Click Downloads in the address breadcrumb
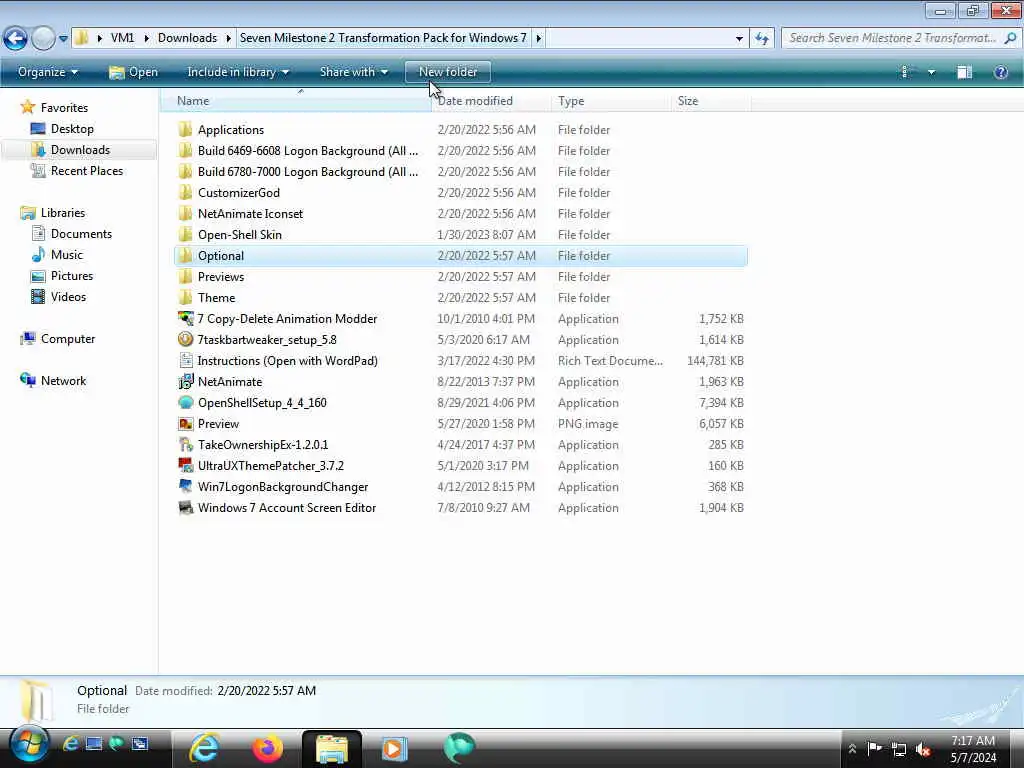This screenshot has width=1024, height=768. (x=187, y=38)
